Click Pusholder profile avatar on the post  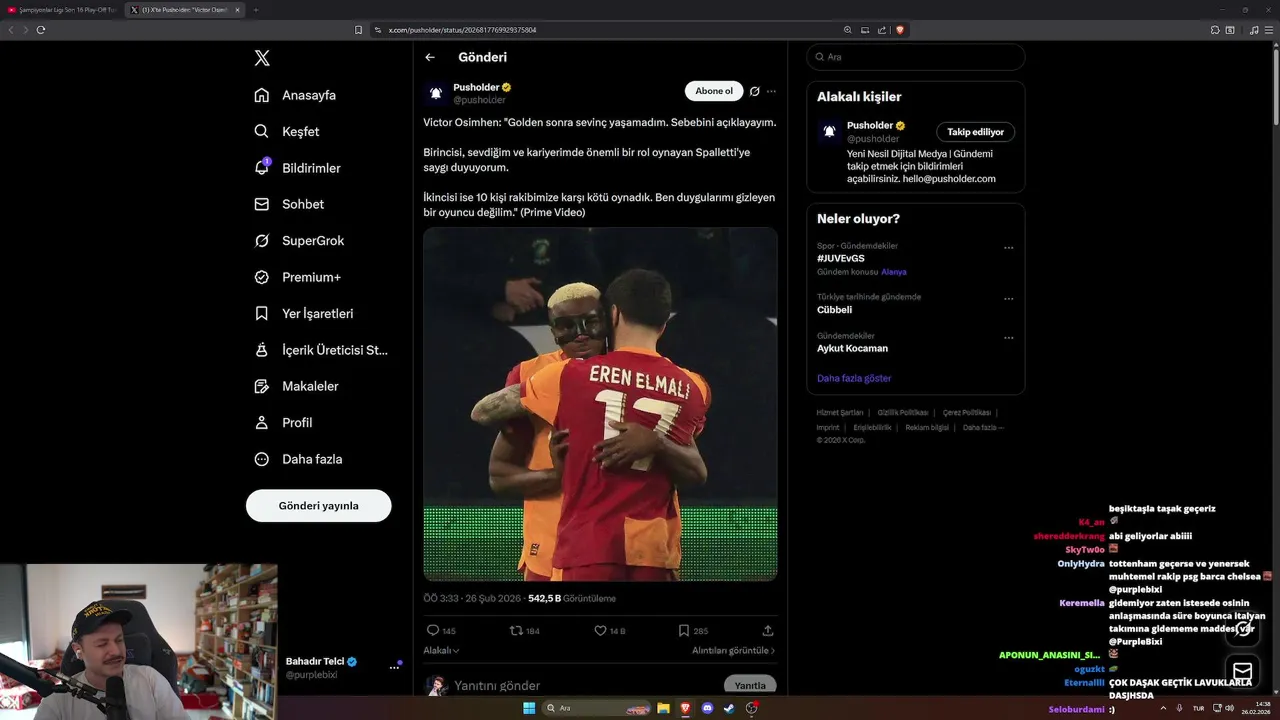[x=436, y=93]
